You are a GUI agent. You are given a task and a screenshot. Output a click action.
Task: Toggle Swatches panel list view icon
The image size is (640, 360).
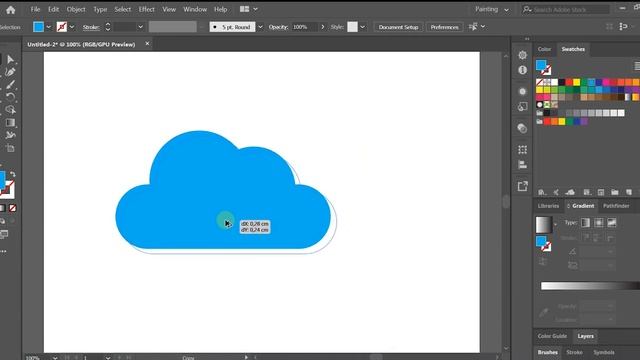tap(637, 66)
